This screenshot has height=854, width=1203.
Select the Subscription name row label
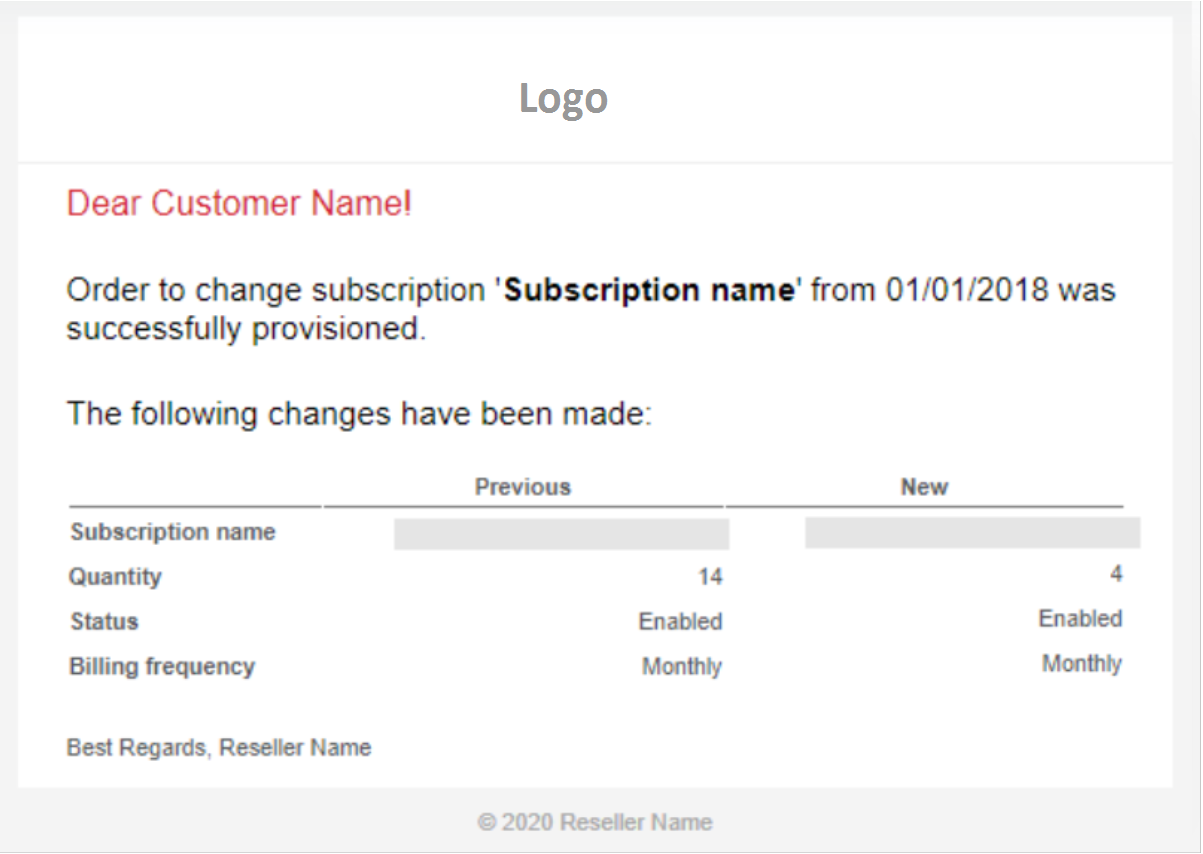pyautogui.click(x=172, y=532)
